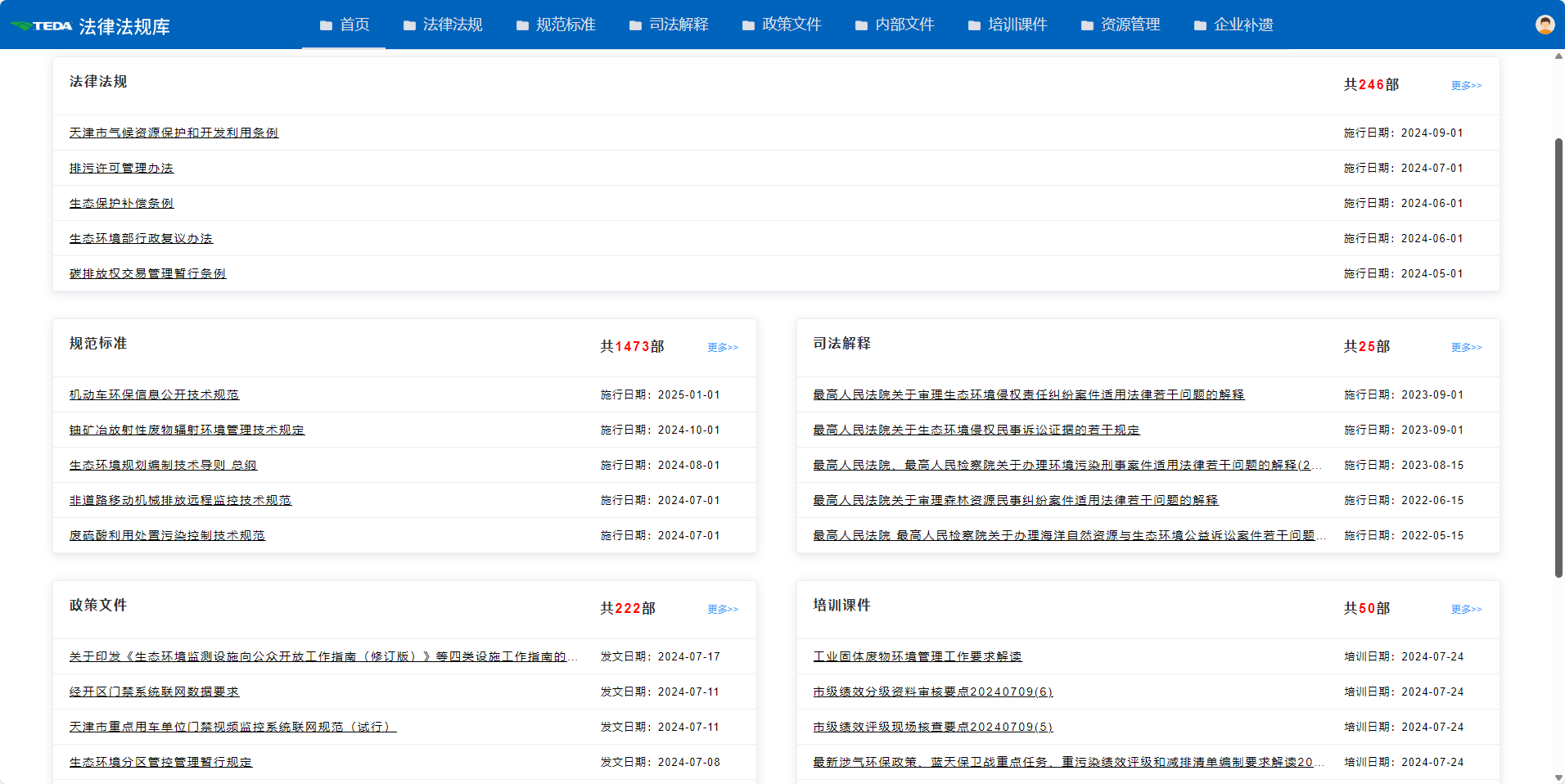Open the 排污许可管理办法 link

(x=121, y=168)
